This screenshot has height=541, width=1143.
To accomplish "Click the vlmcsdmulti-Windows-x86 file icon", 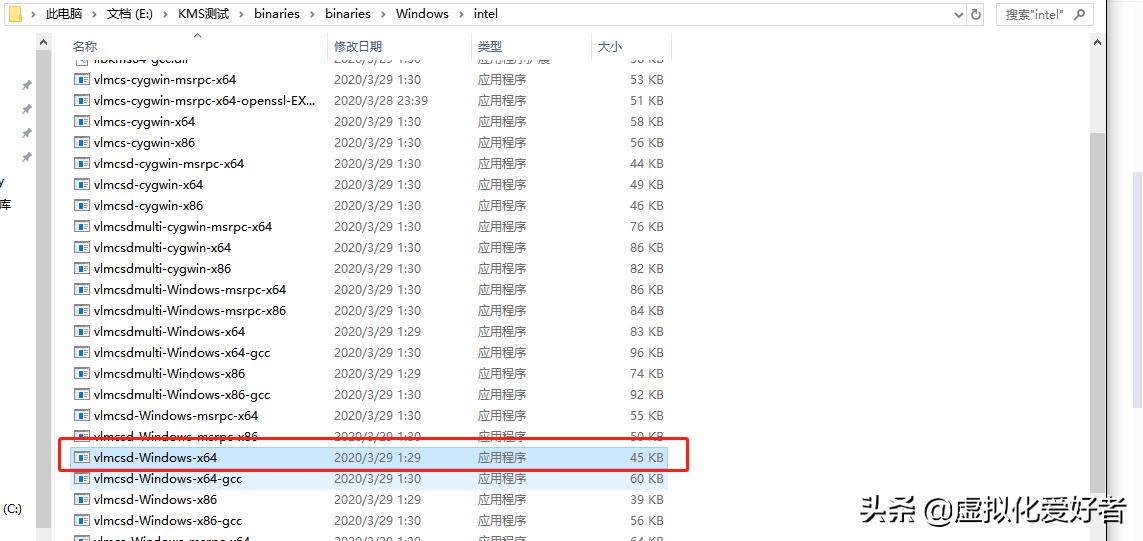I will click(x=82, y=374).
